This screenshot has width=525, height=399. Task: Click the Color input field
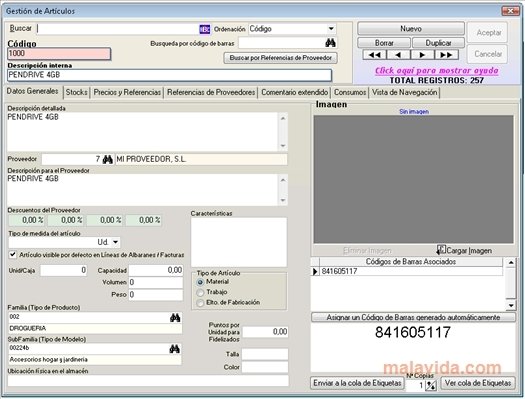[265, 367]
